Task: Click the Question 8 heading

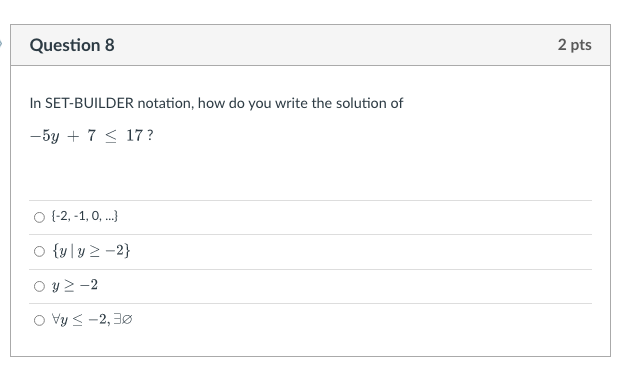Action: (x=72, y=45)
